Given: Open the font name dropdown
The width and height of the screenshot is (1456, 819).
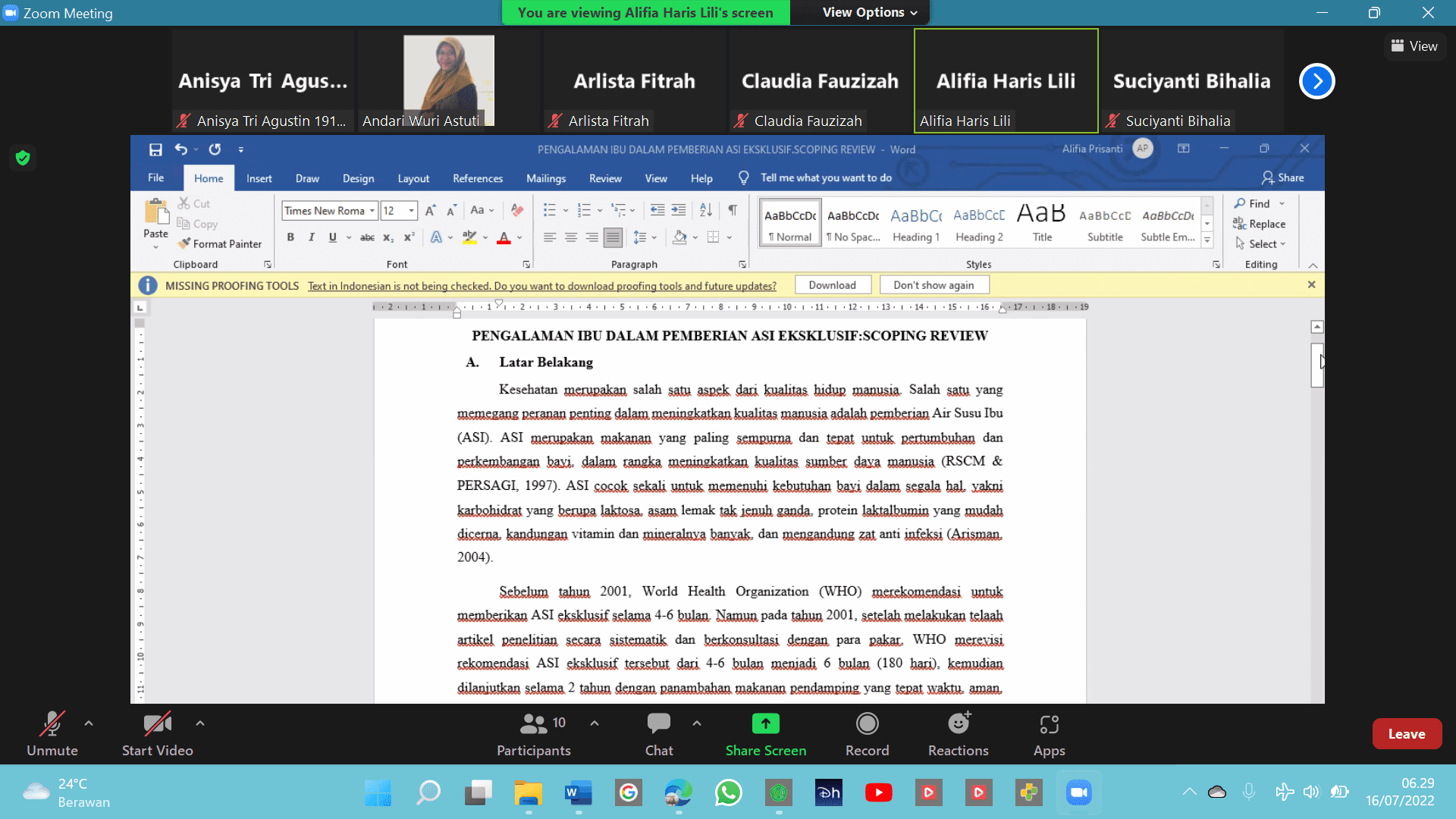Looking at the screenshot, I should point(372,211).
